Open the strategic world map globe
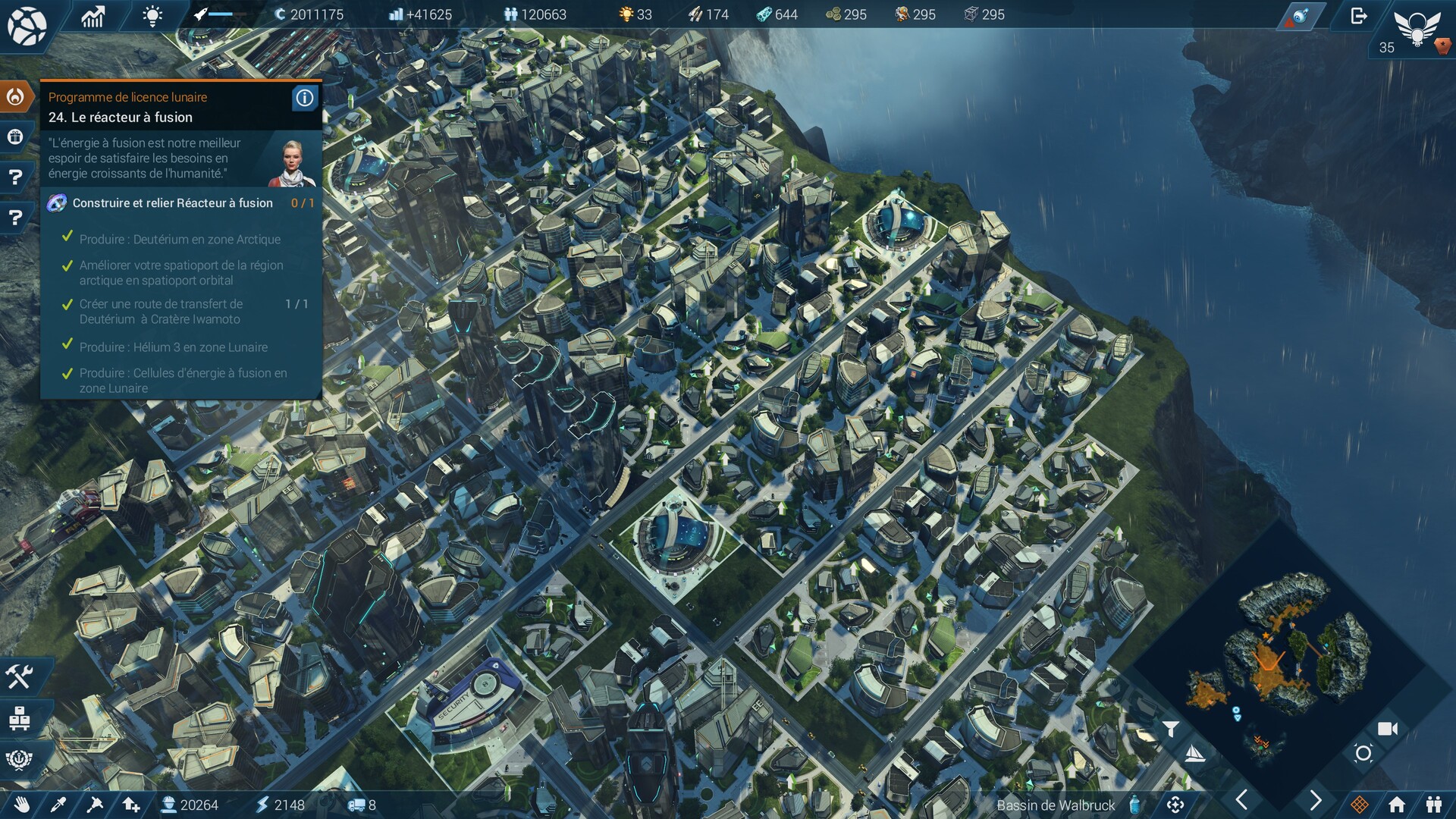The width and height of the screenshot is (1456, 819). point(27,26)
